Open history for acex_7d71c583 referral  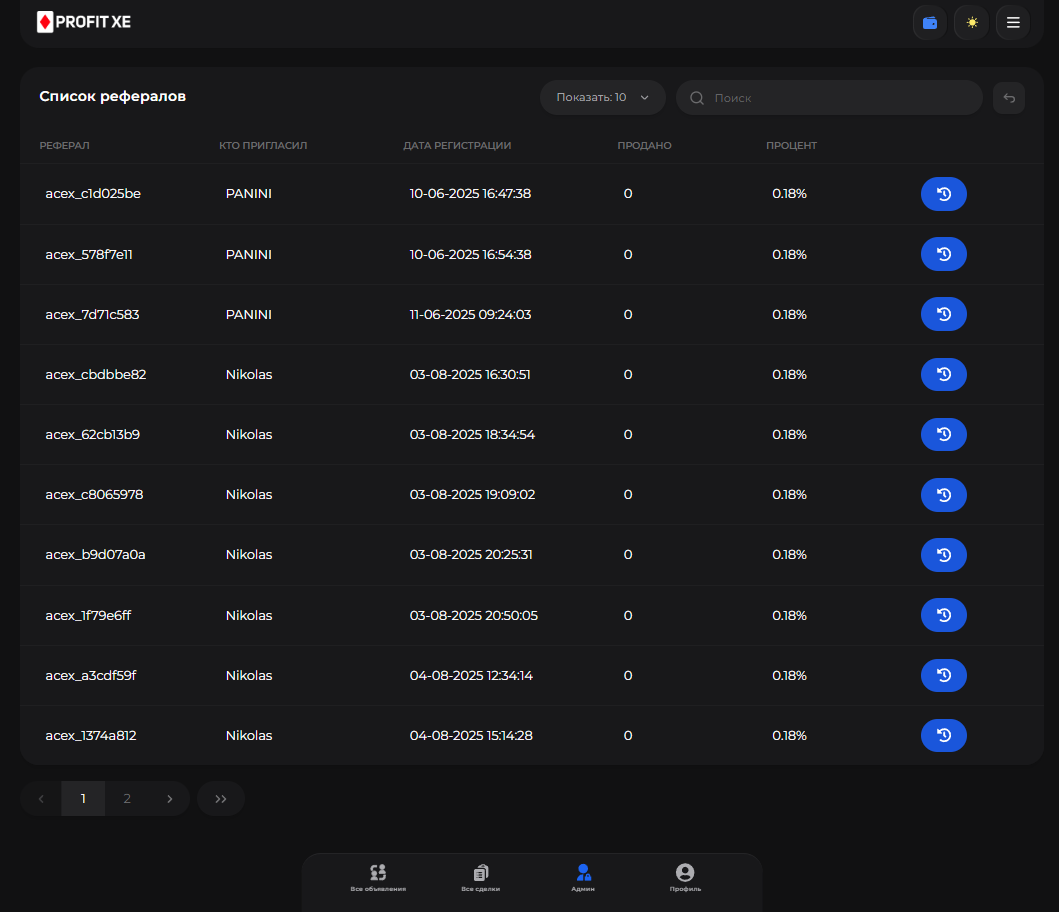tap(943, 314)
